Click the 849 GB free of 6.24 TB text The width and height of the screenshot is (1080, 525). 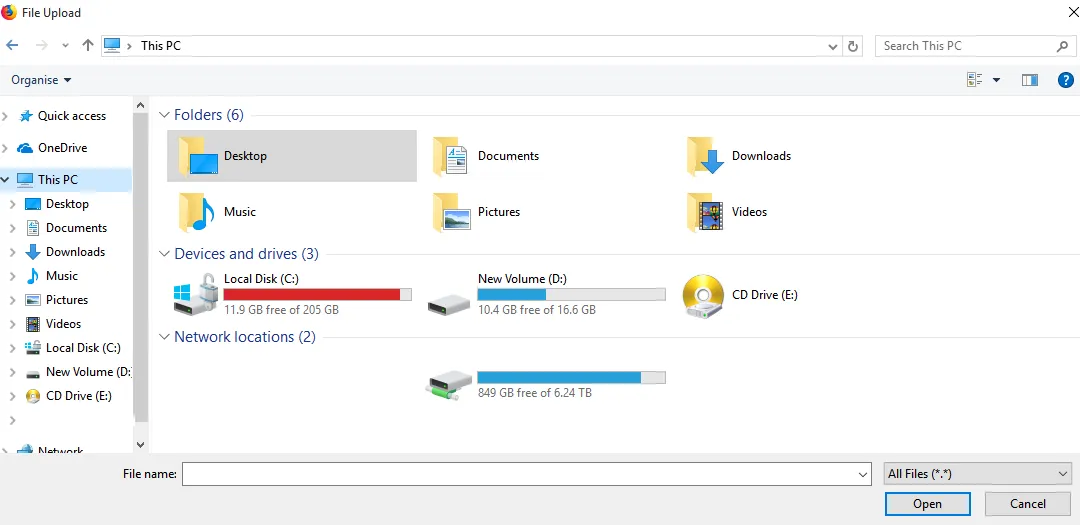point(535,393)
